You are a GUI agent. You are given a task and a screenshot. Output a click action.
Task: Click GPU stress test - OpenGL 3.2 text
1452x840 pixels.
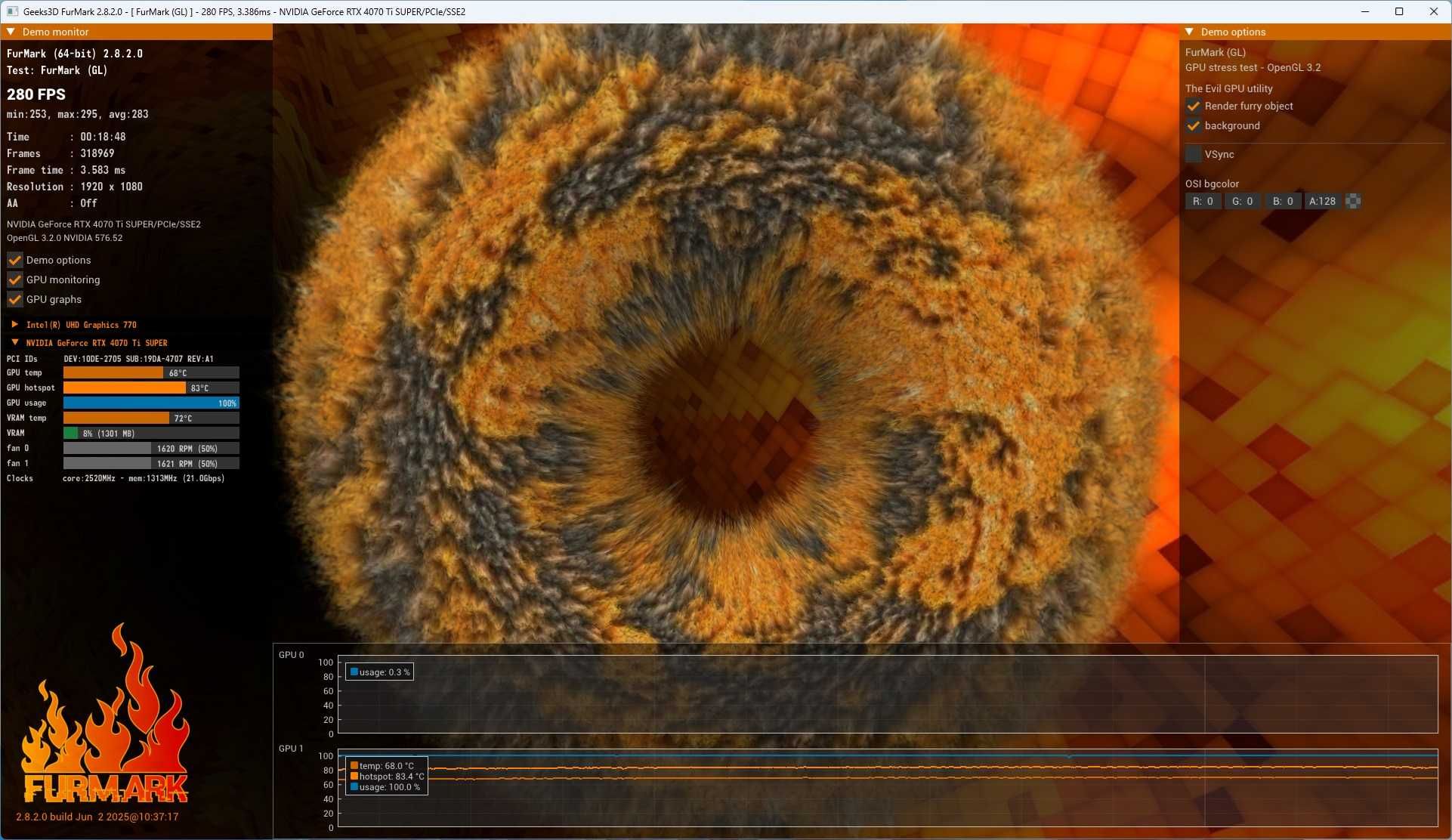click(1253, 67)
